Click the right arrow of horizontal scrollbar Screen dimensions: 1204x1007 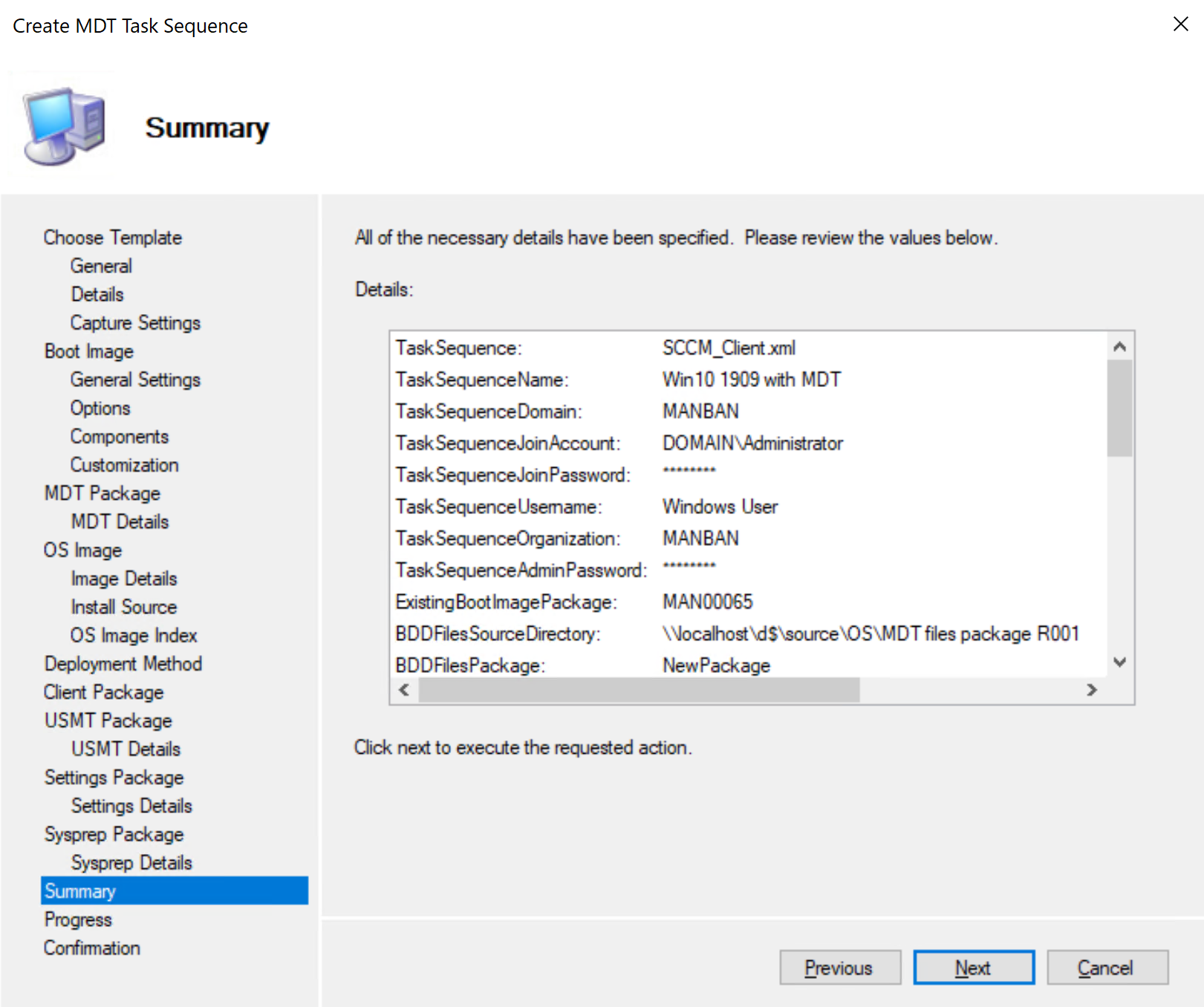1092,690
